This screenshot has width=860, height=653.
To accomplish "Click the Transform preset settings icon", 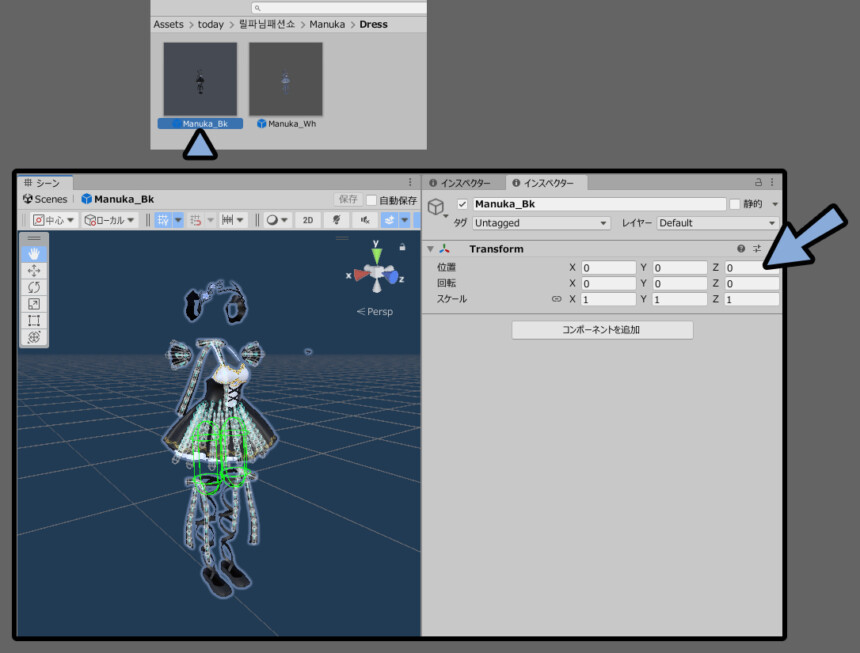I will coord(757,249).
